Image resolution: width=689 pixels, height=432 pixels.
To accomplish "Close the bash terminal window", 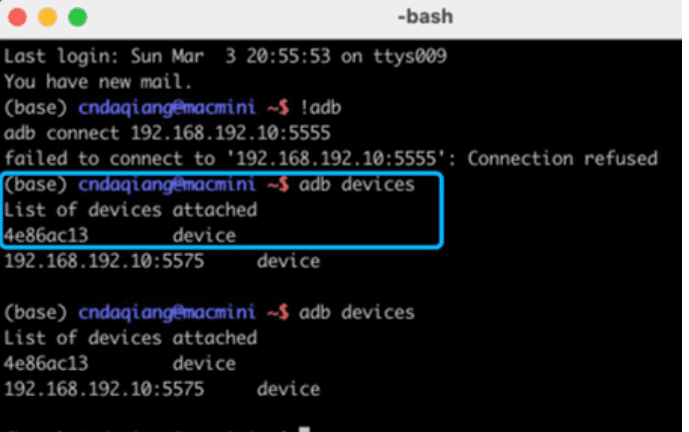I will [17, 17].
